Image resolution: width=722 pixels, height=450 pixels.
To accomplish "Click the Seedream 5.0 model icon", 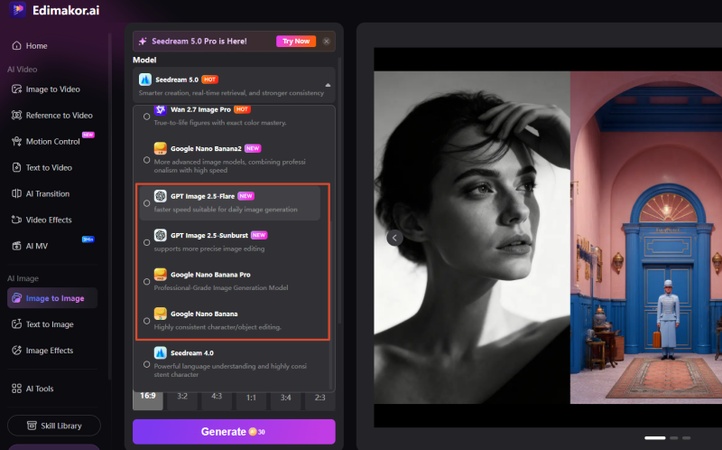I will click(146, 80).
